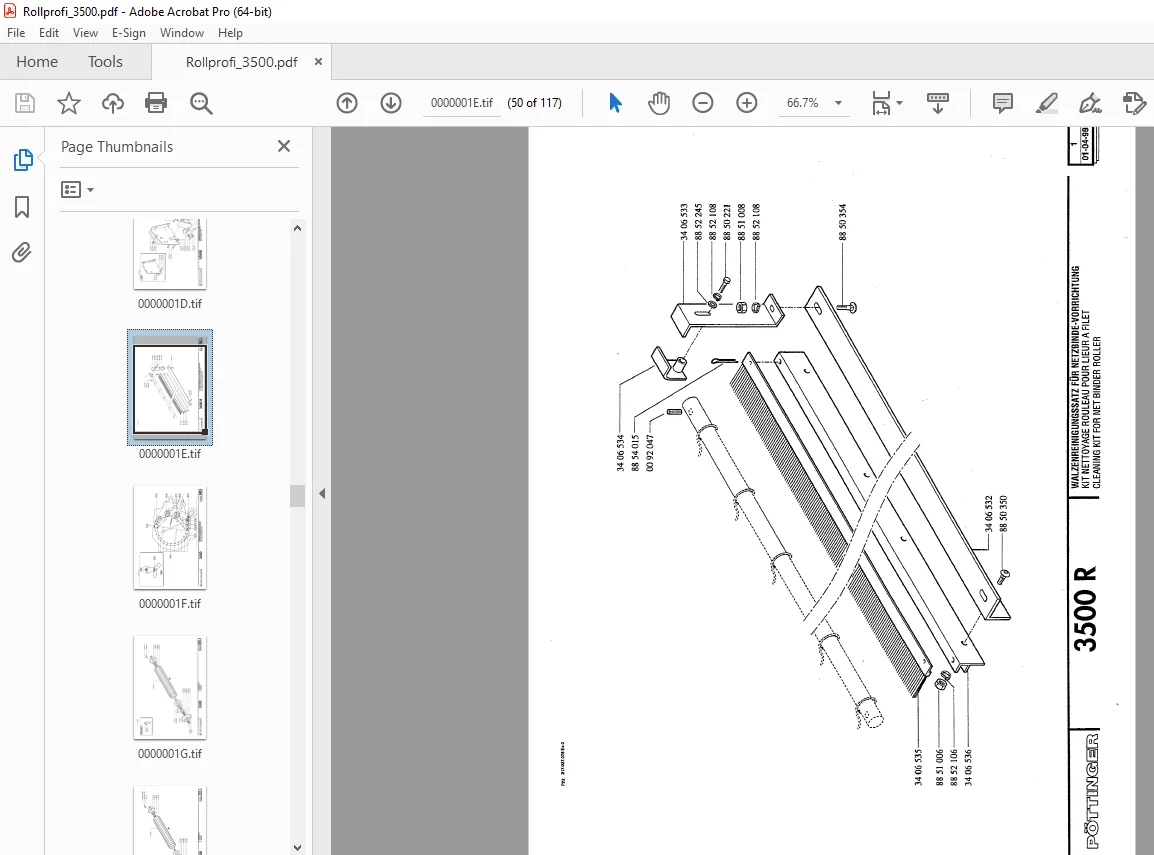Open the Edit menu
This screenshot has width=1154, height=855.
coord(49,33)
